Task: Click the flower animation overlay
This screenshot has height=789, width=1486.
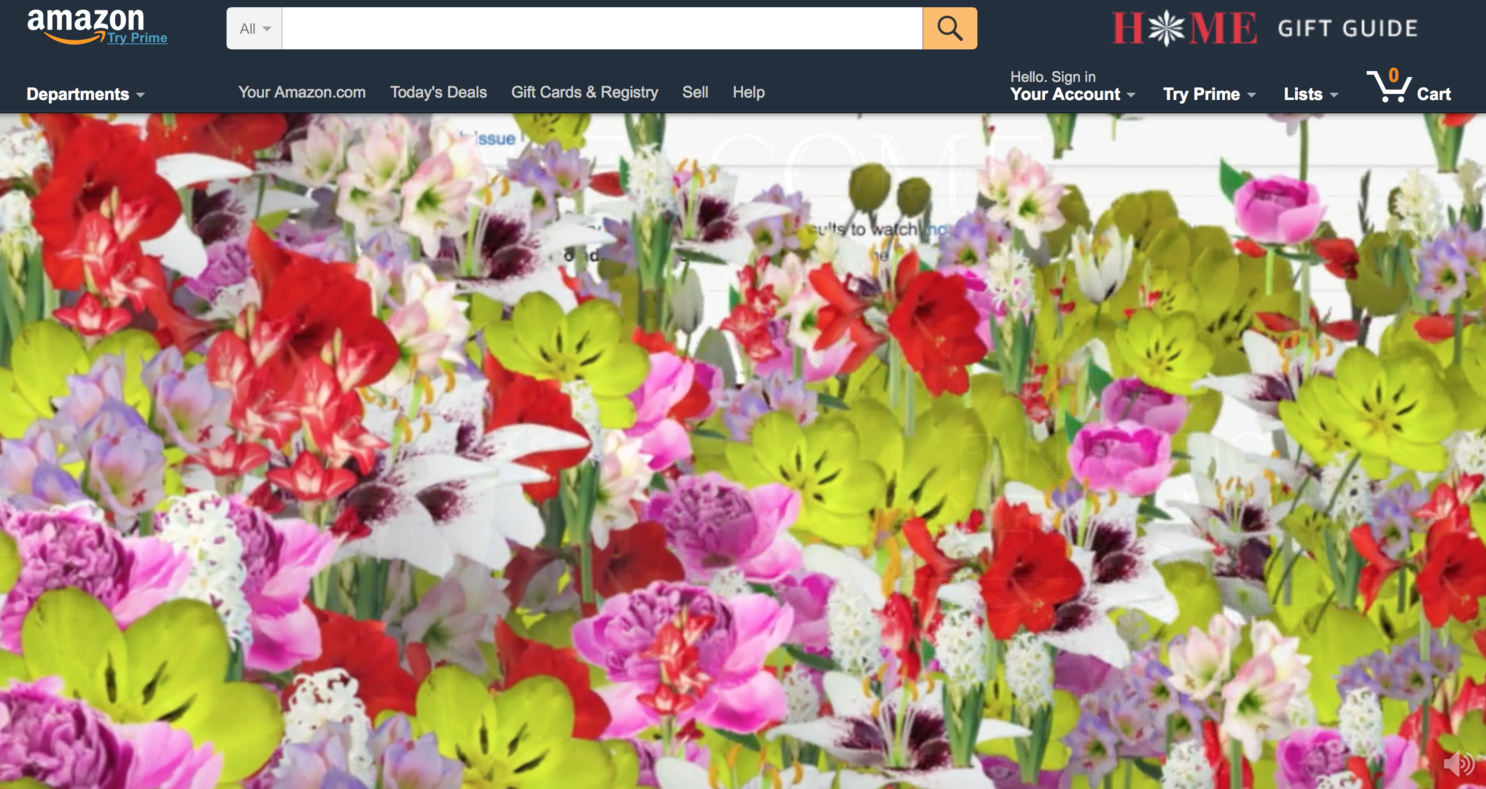Action: coord(742,450)
